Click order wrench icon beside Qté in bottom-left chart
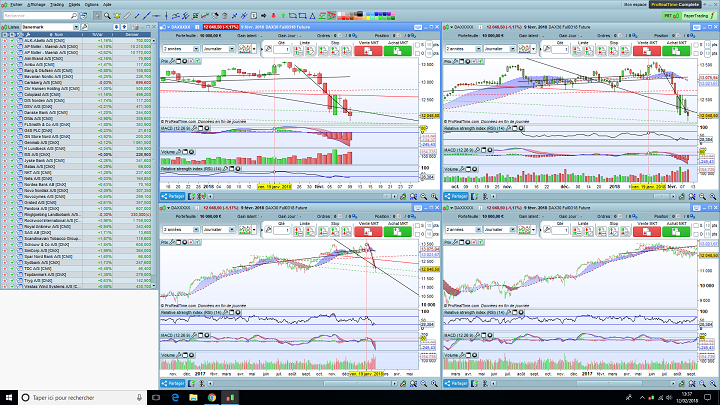Image resolution: width=720 pixels, height=405 pixels. [x=268, y=230]
